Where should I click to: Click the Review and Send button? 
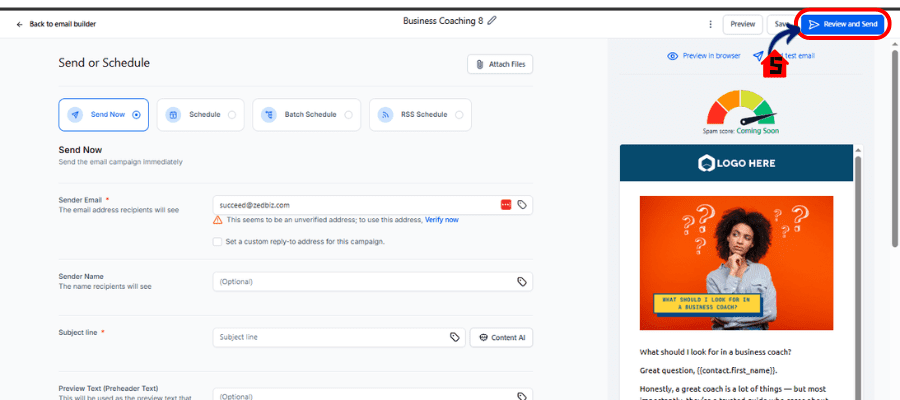point(842,24)
